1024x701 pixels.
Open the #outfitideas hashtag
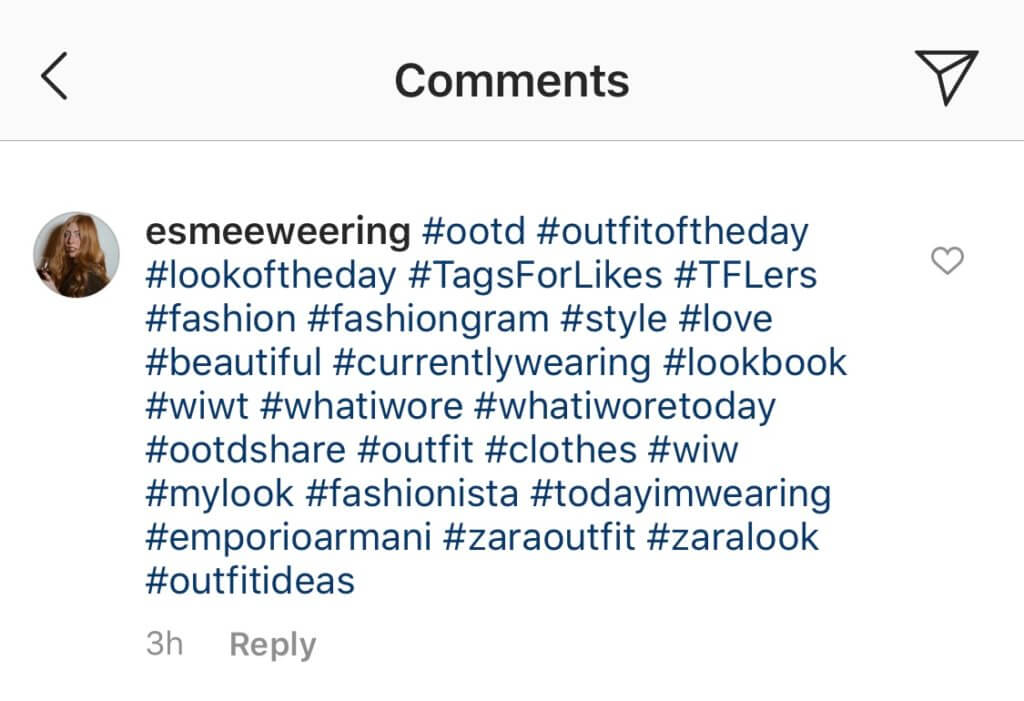click(250, 580)
